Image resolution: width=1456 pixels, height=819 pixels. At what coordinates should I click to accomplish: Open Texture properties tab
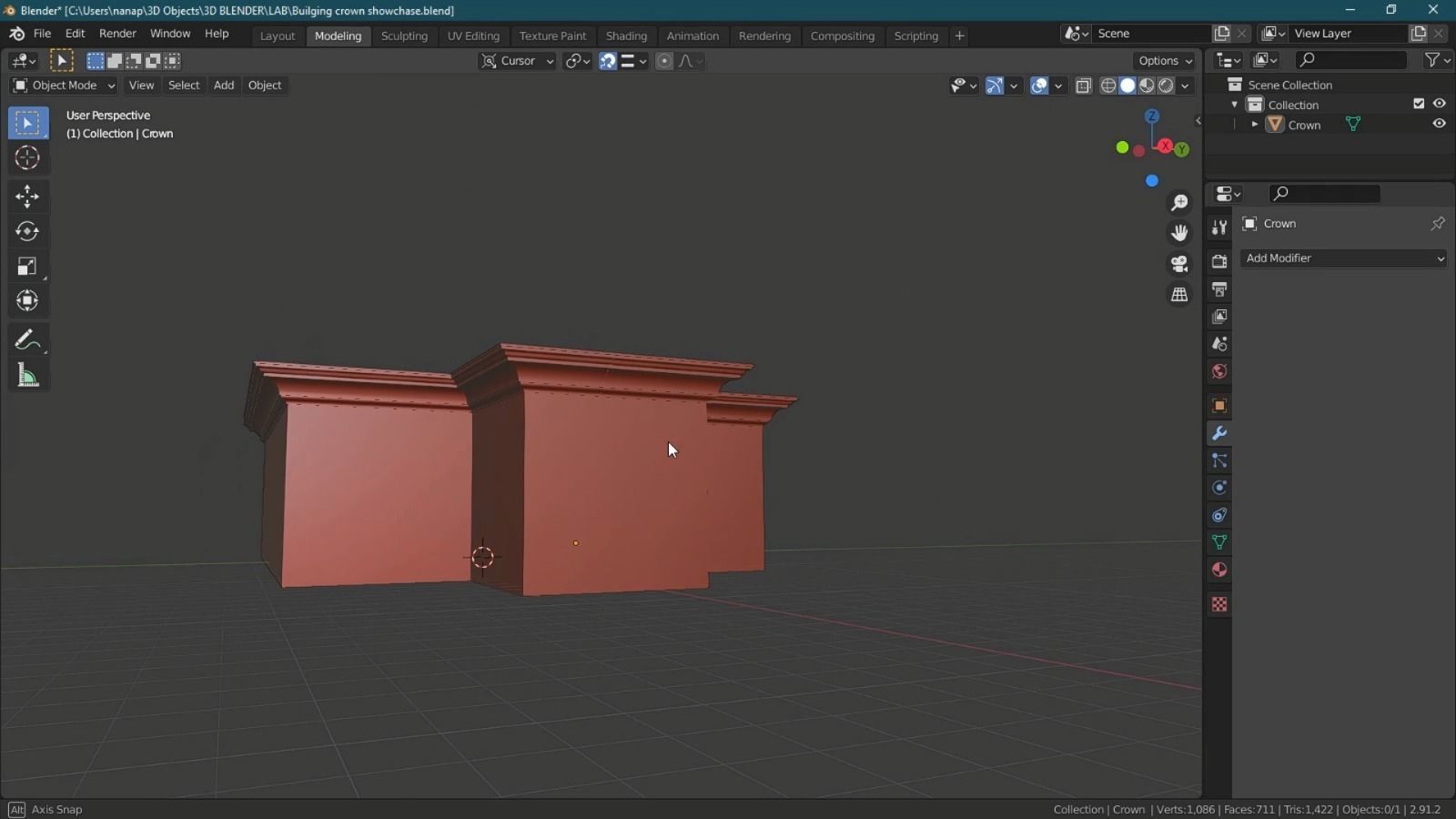click(1219, 604)
